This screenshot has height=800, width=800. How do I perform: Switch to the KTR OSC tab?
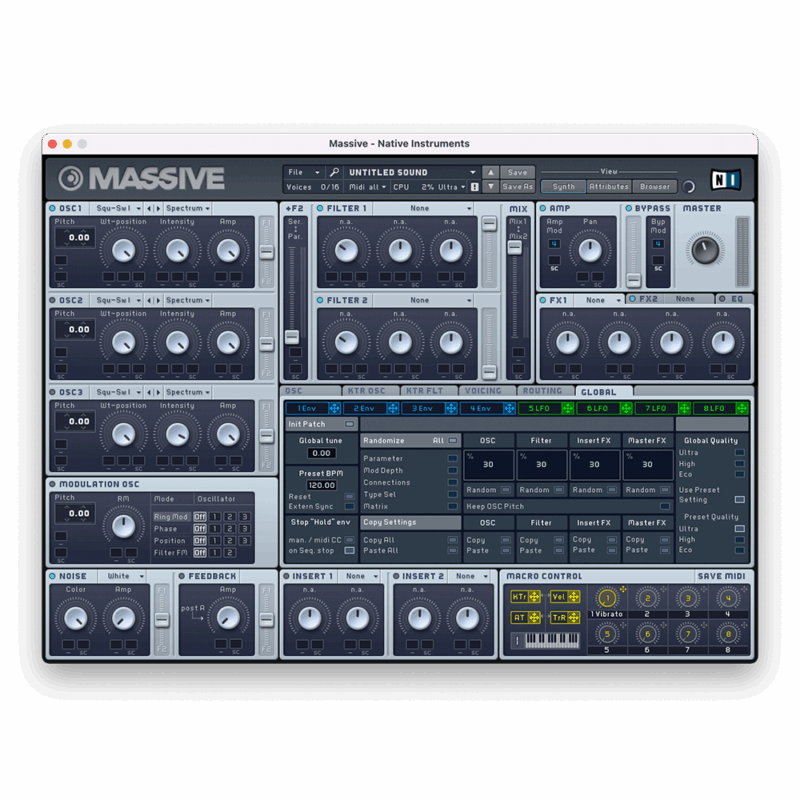pyautogui.click(x=370, y=391)
